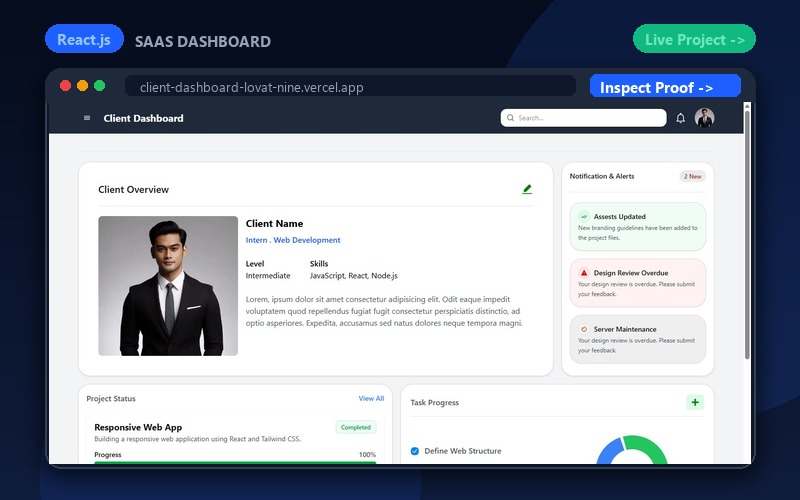
Task: Click the Inspect Proof button
Action: pyautogui.click(x=665, y=86)
